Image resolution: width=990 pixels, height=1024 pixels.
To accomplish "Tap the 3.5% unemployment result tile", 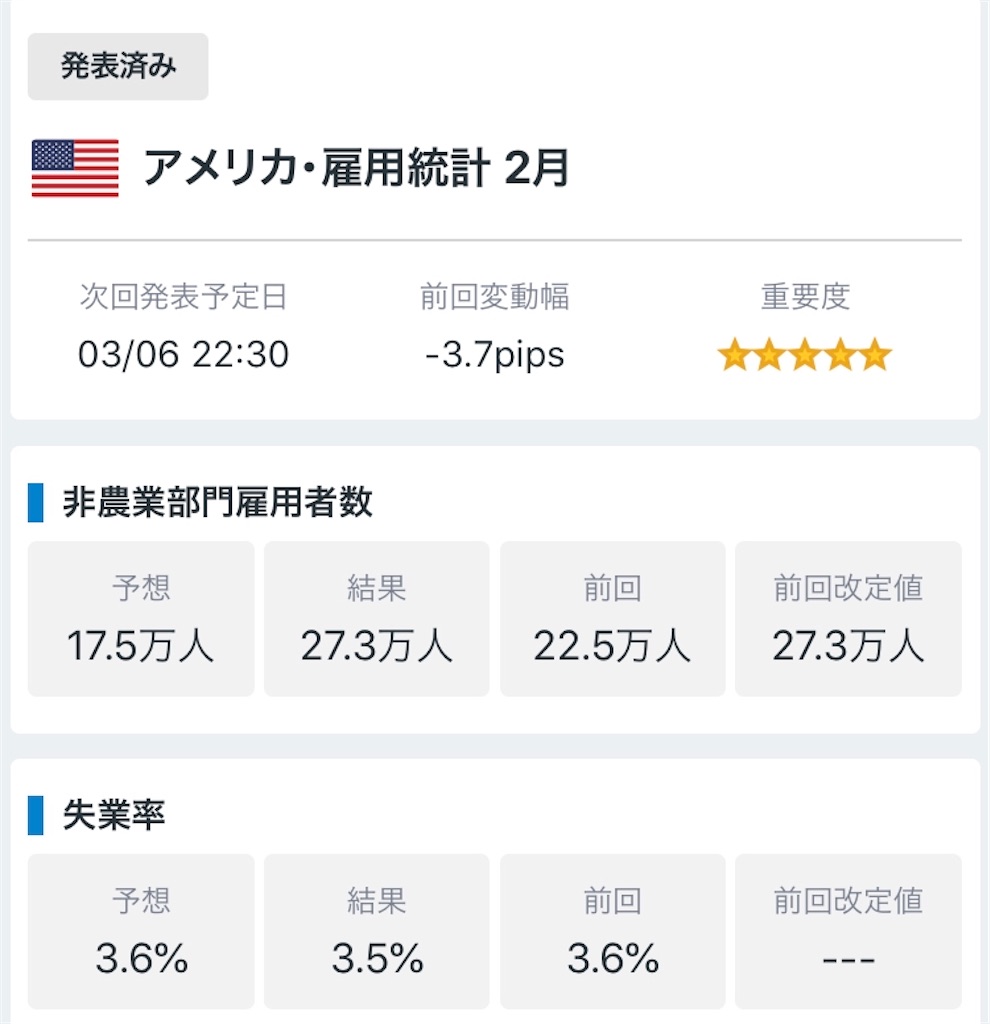I will (x=377, y=931).
